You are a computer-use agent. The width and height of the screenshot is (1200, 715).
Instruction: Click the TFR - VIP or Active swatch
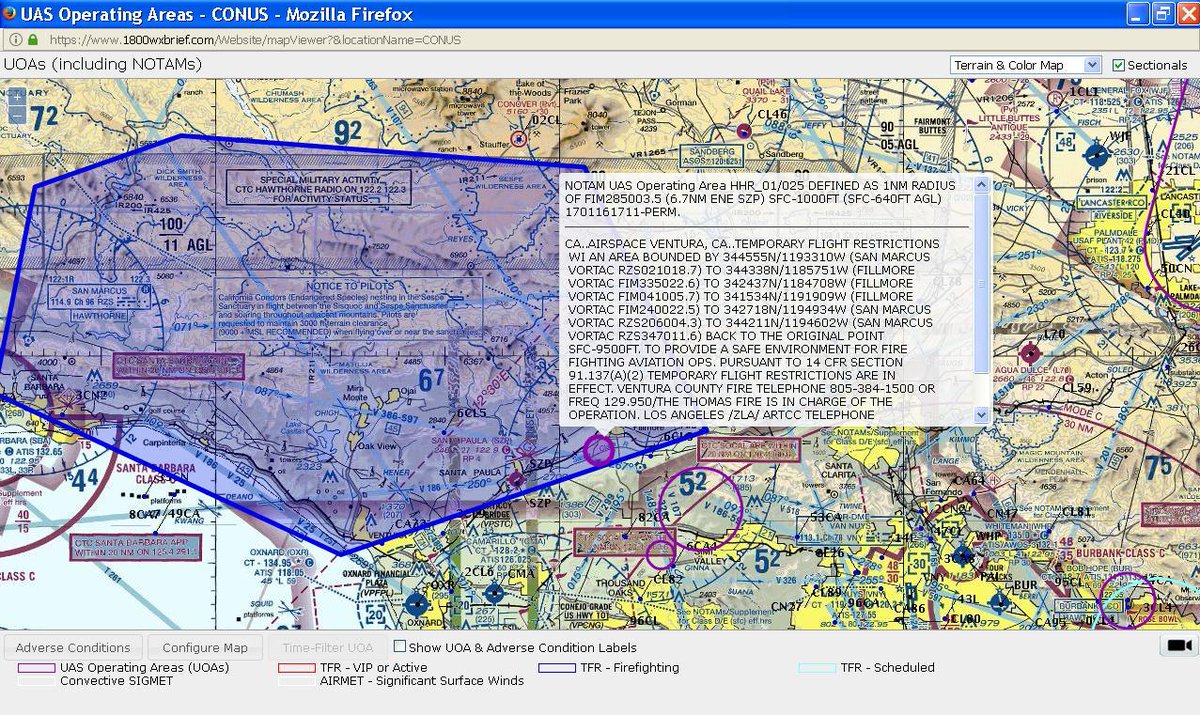[296, 667]
